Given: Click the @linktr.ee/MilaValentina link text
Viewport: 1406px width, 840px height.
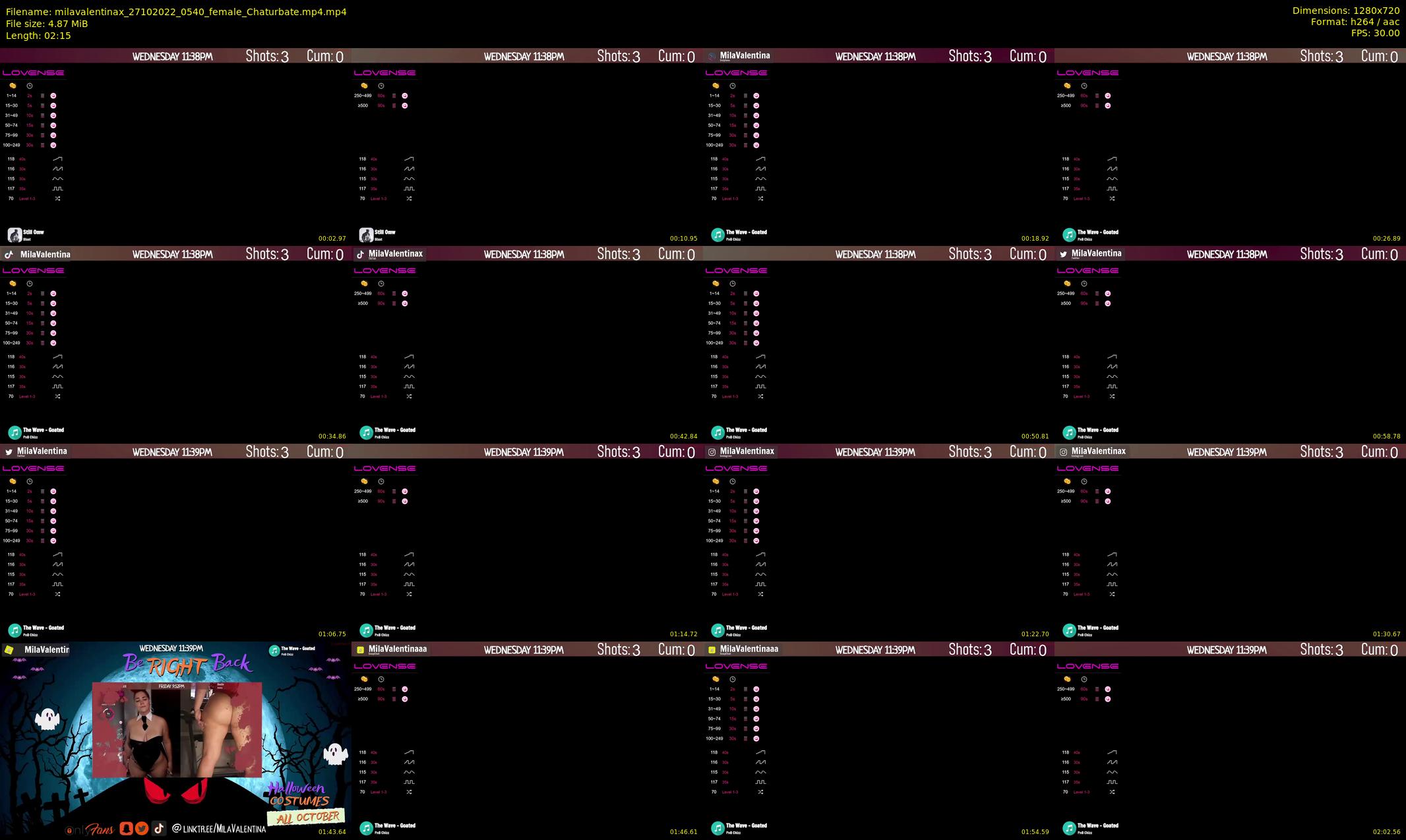Looking at the screenshot, I should (x=218, y=829).
